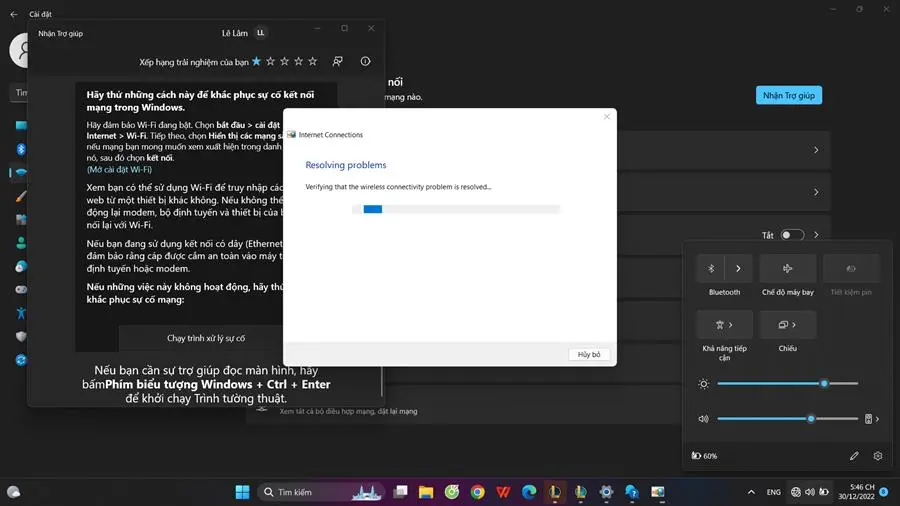Open Network category in Settings sidebar
The width and height of the screenshot is (900, 506).
tap(21, 172)
